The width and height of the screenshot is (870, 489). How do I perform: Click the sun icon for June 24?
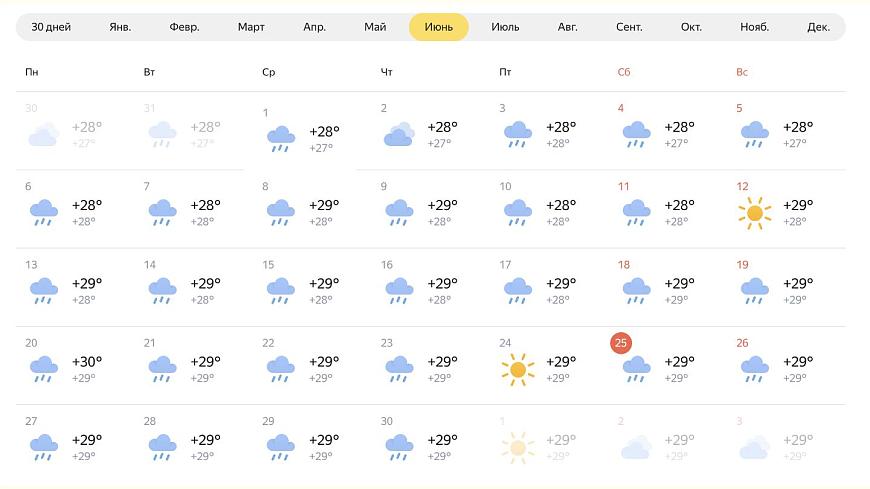coord(518,370)
